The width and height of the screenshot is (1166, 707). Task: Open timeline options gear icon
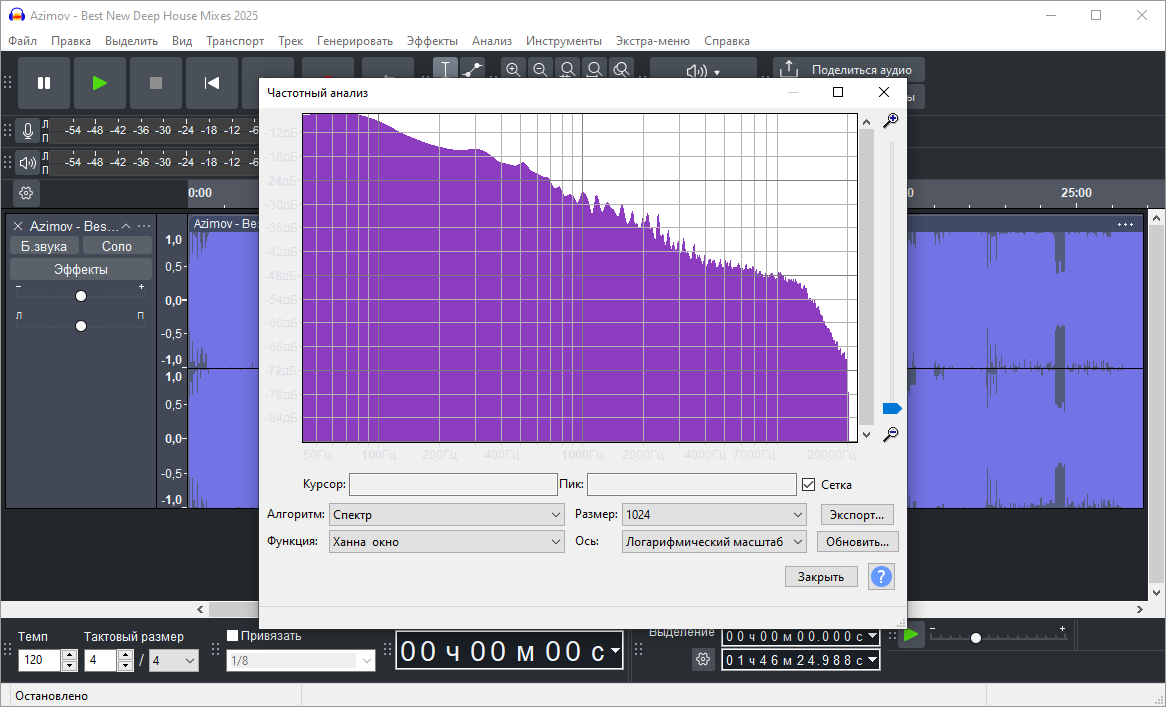coord(26,193)
